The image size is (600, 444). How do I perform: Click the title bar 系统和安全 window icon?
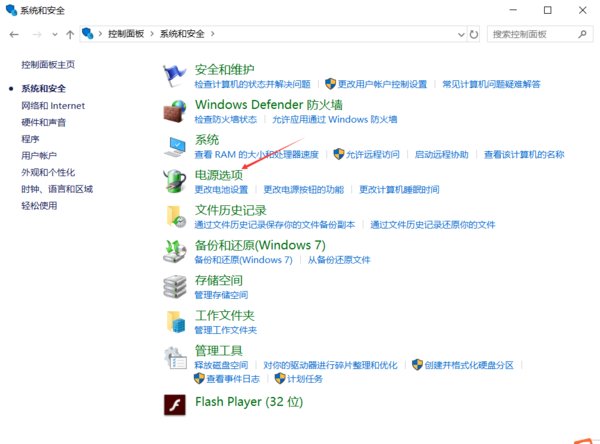pos(11,10)
